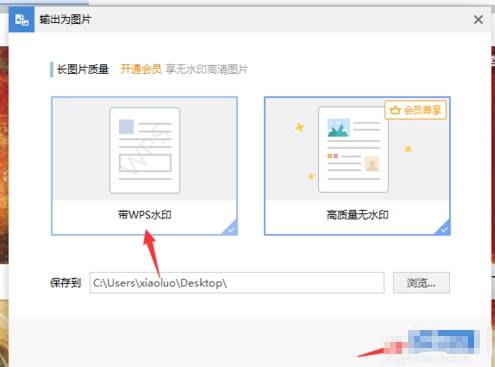495x367 pixels.
Task: Click the 开通会员 link
Action: (141, 69)
